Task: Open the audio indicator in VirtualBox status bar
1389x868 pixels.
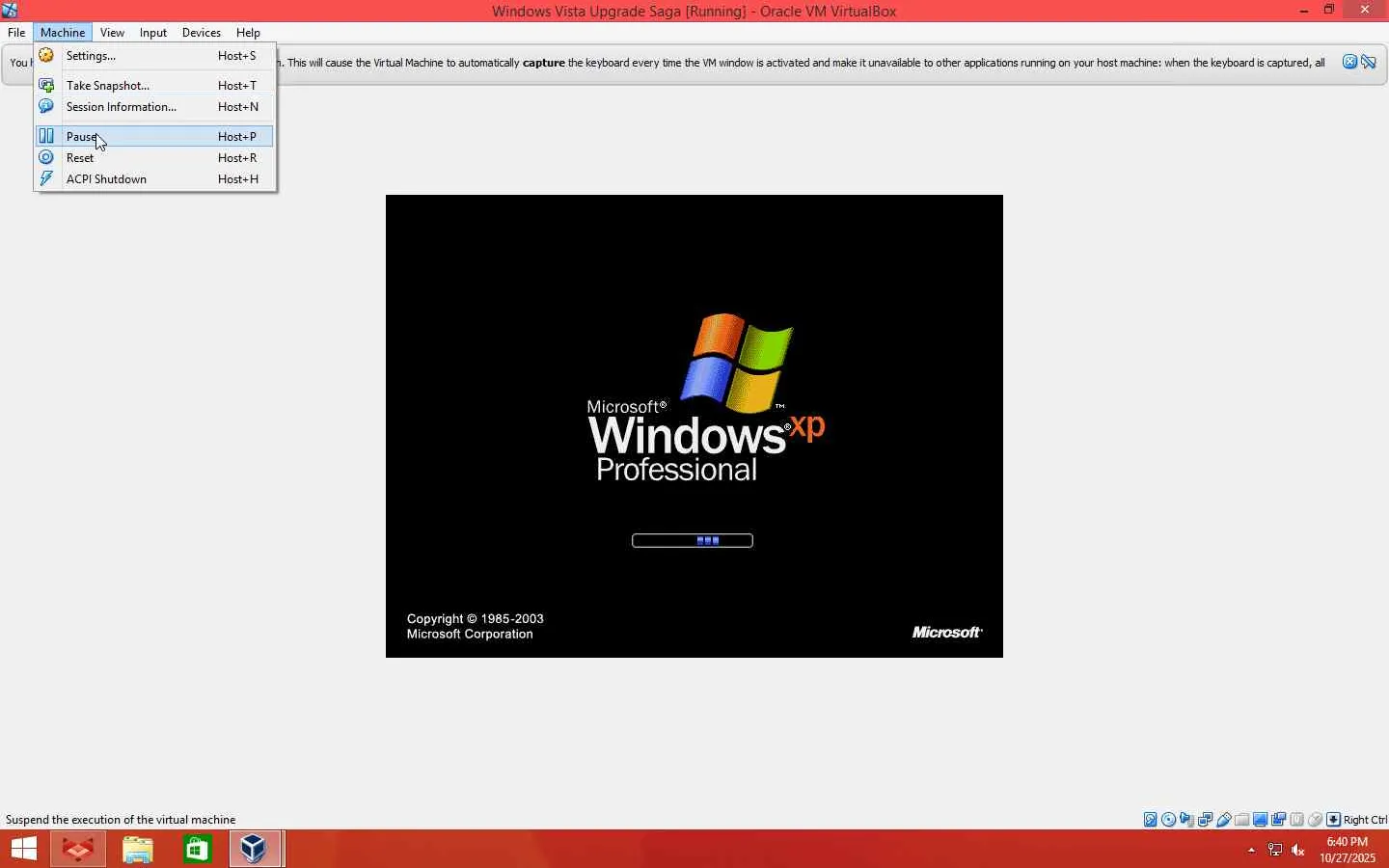Action: pos(1187,820)
